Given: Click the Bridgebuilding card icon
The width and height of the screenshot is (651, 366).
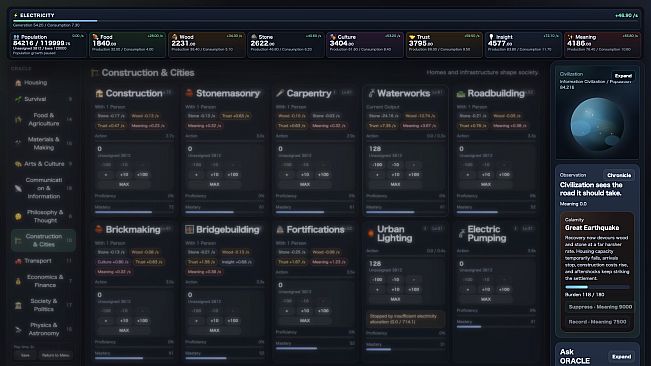Looking at the screenshot, I should tap(189, 229).
